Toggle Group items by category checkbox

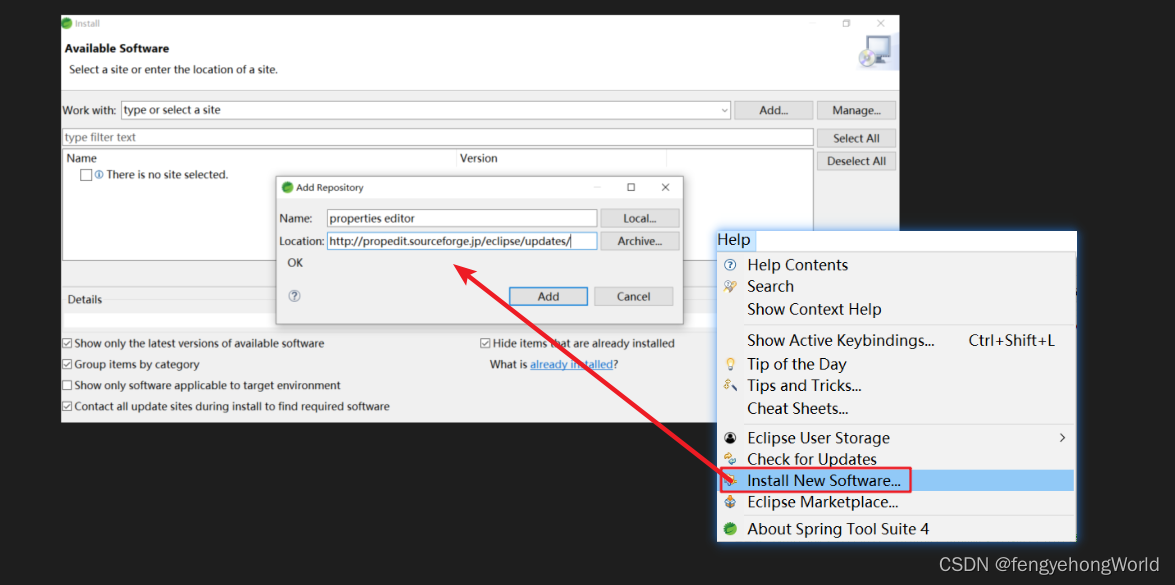coord(67,364)
